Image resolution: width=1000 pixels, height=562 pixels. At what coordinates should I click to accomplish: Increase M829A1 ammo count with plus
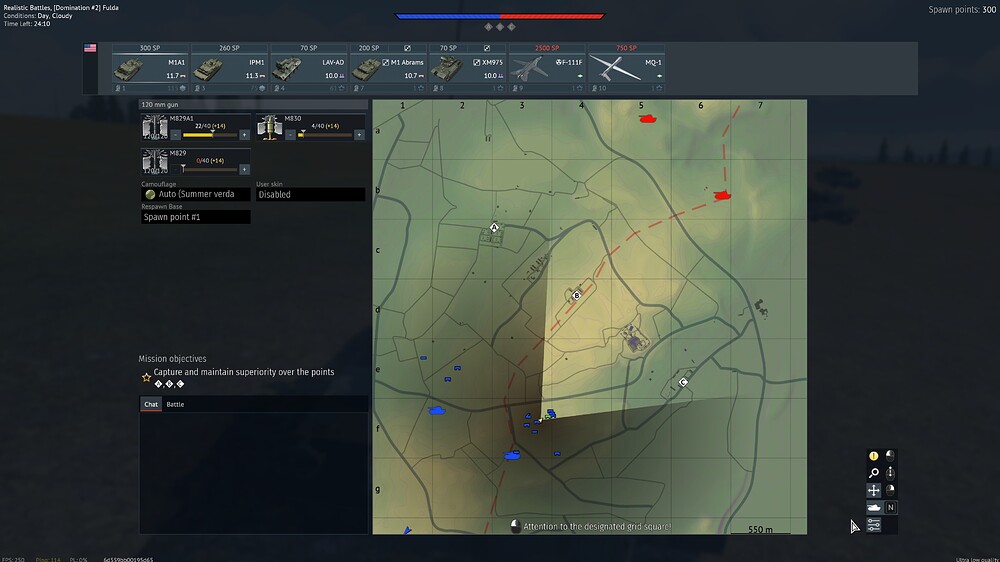click(x=244, y=135)
